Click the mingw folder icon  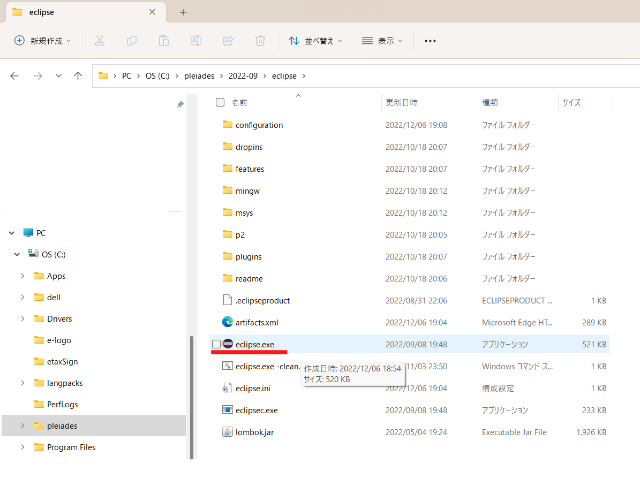point(227,190)
